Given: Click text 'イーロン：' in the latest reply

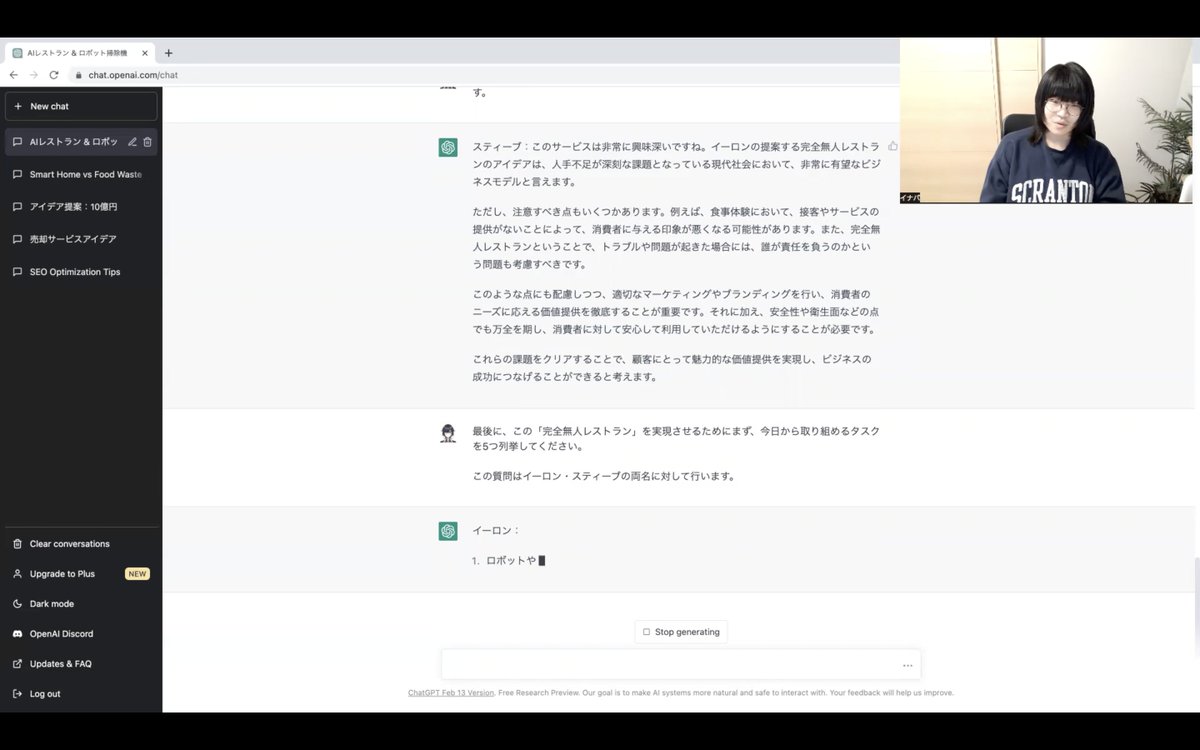Looking at the screenshot, I should (x=496, y=531).
